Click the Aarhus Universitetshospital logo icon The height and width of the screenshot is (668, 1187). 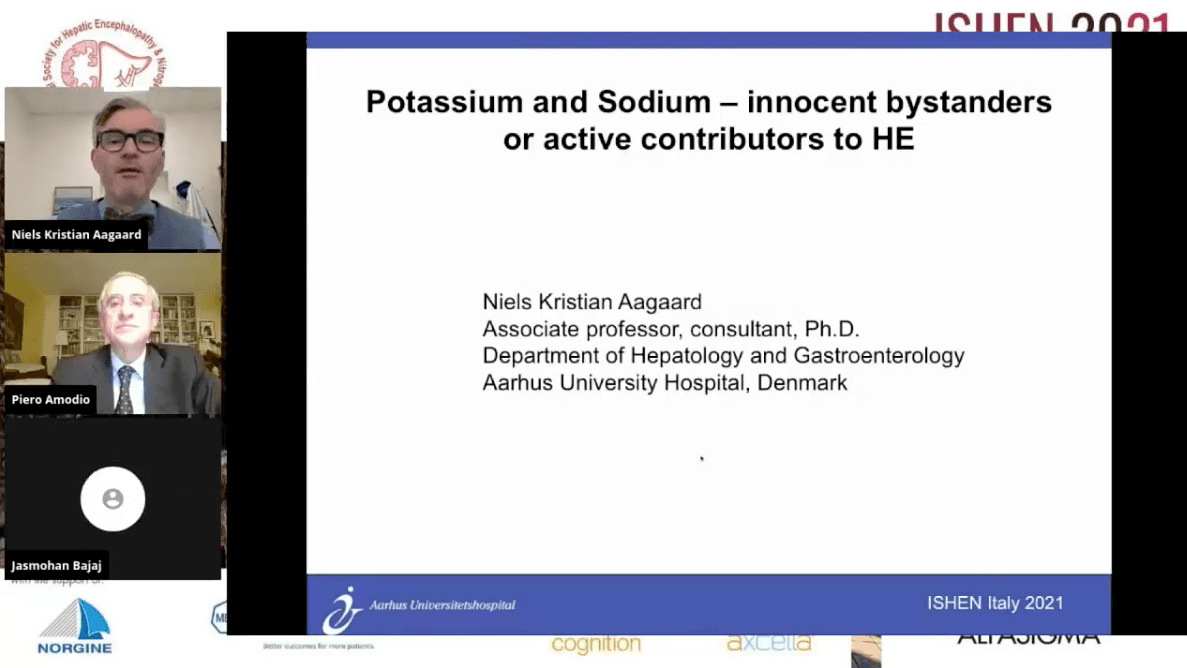(x=341, y=610)
